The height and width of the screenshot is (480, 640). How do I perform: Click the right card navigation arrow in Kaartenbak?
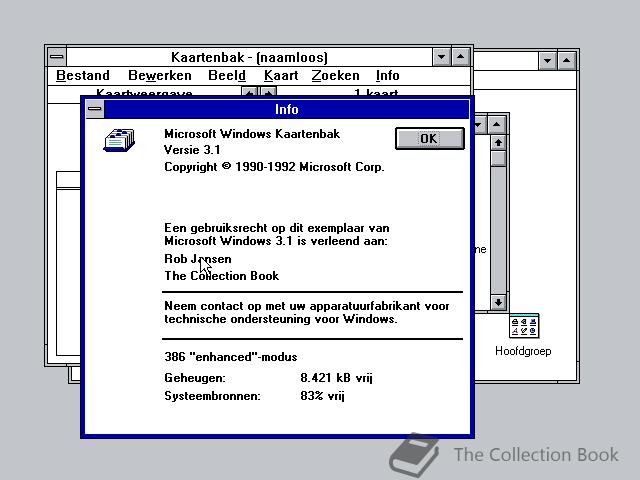pos(268,92)
